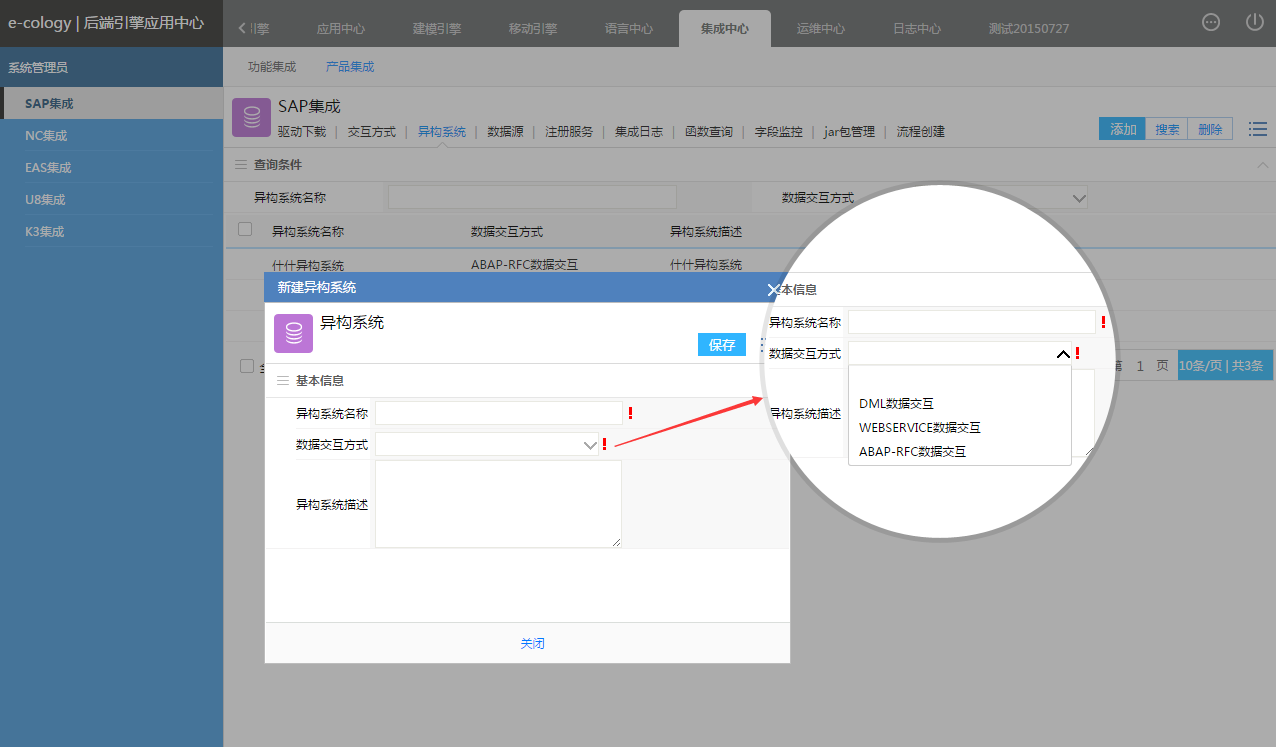Switch to 移动引擎 tab
This screenshot has width=1276, height=747.
tap(533, 29)
